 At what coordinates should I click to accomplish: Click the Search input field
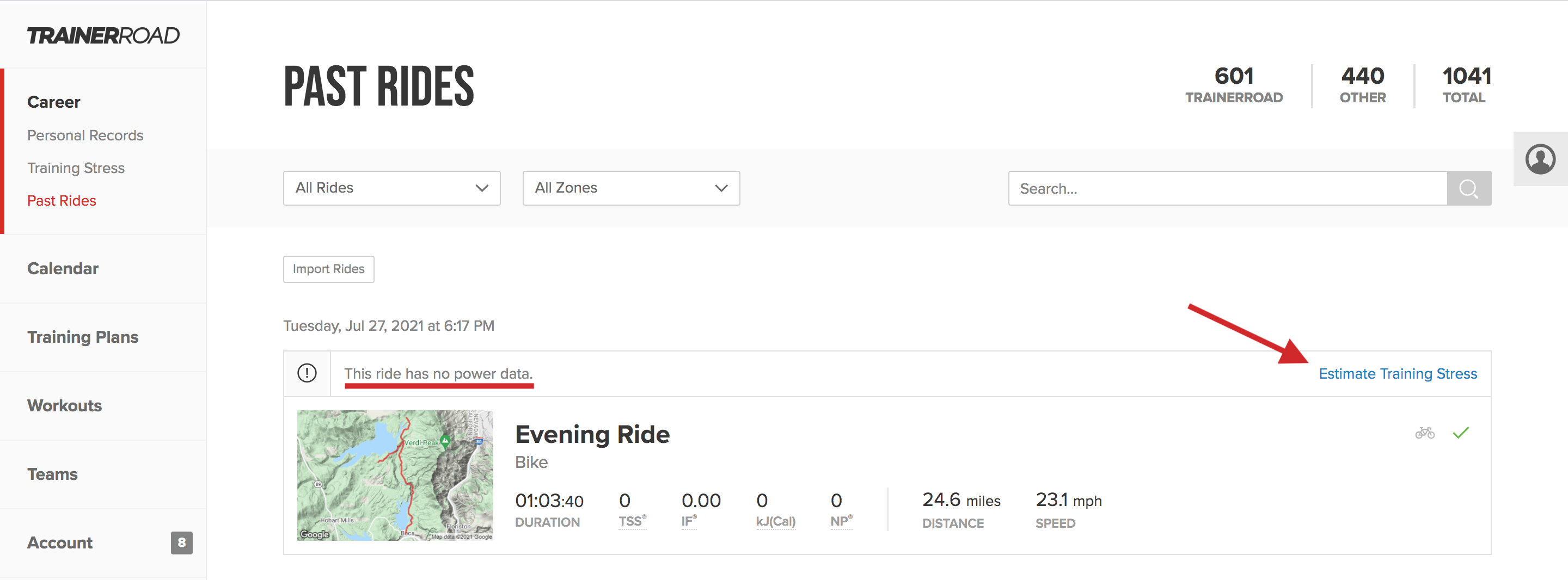[1228, 189]
